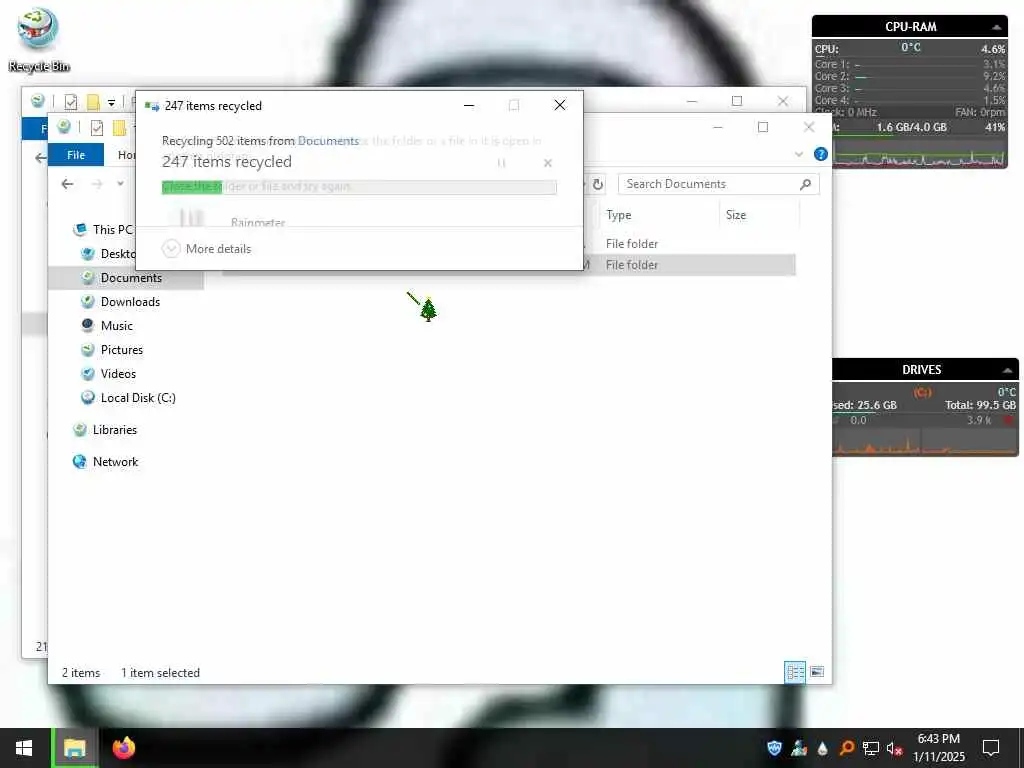Image resolution: width=1024 pixels, height=768 pixels.
Task: Open Explorer help via the blue question icon
Action: coord(821,154)
